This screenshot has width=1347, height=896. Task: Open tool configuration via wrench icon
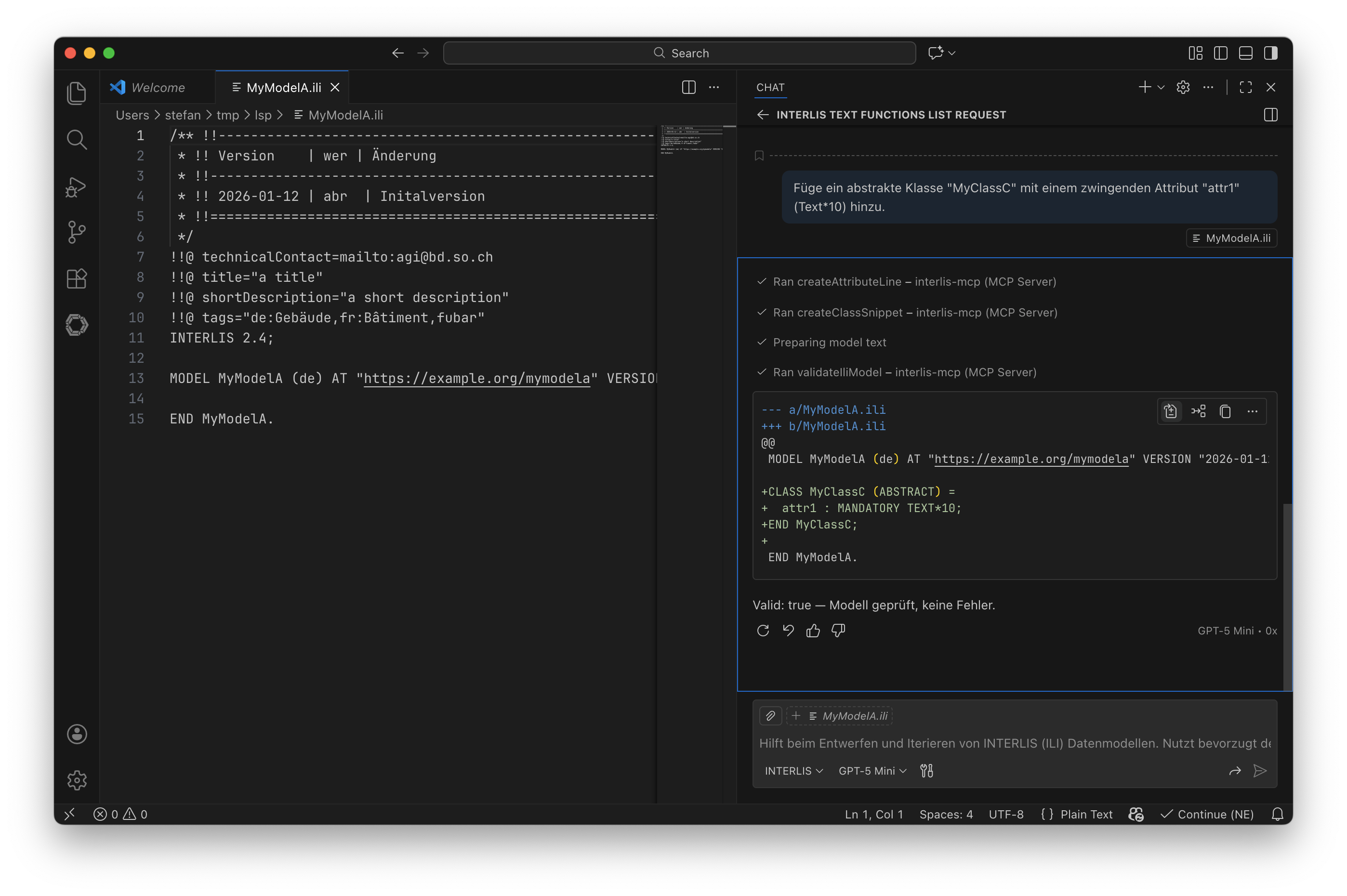pos(927,770)
